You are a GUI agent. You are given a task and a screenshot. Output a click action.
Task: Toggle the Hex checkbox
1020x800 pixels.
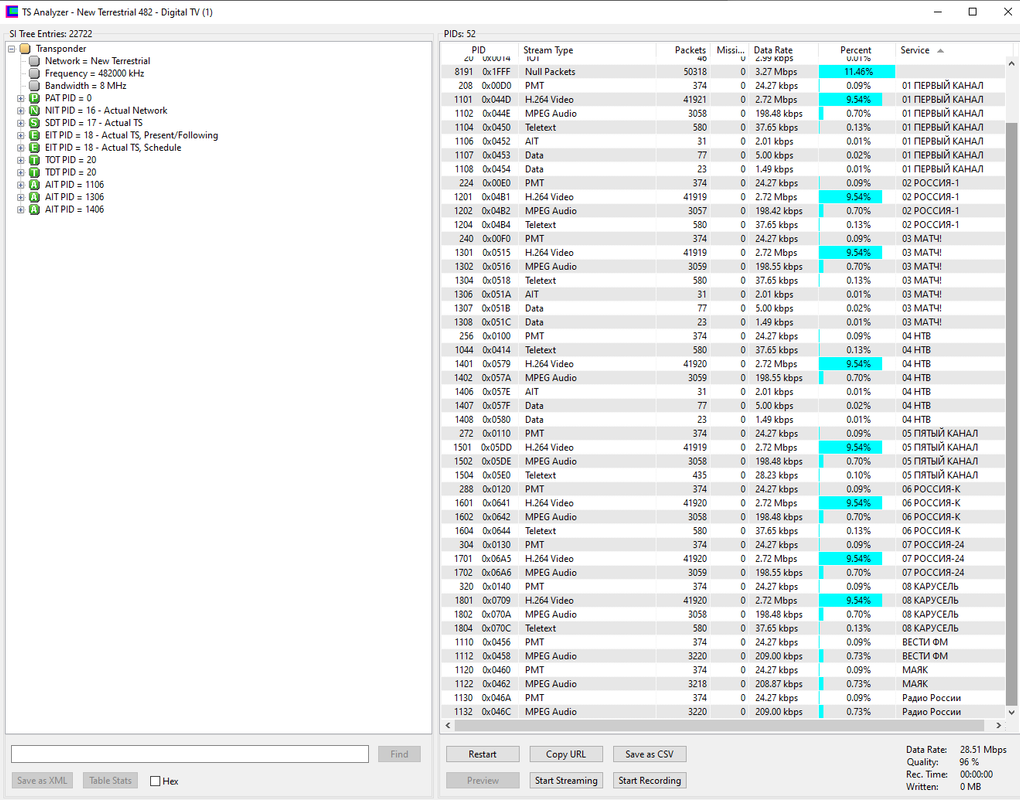tap(155, 781)
